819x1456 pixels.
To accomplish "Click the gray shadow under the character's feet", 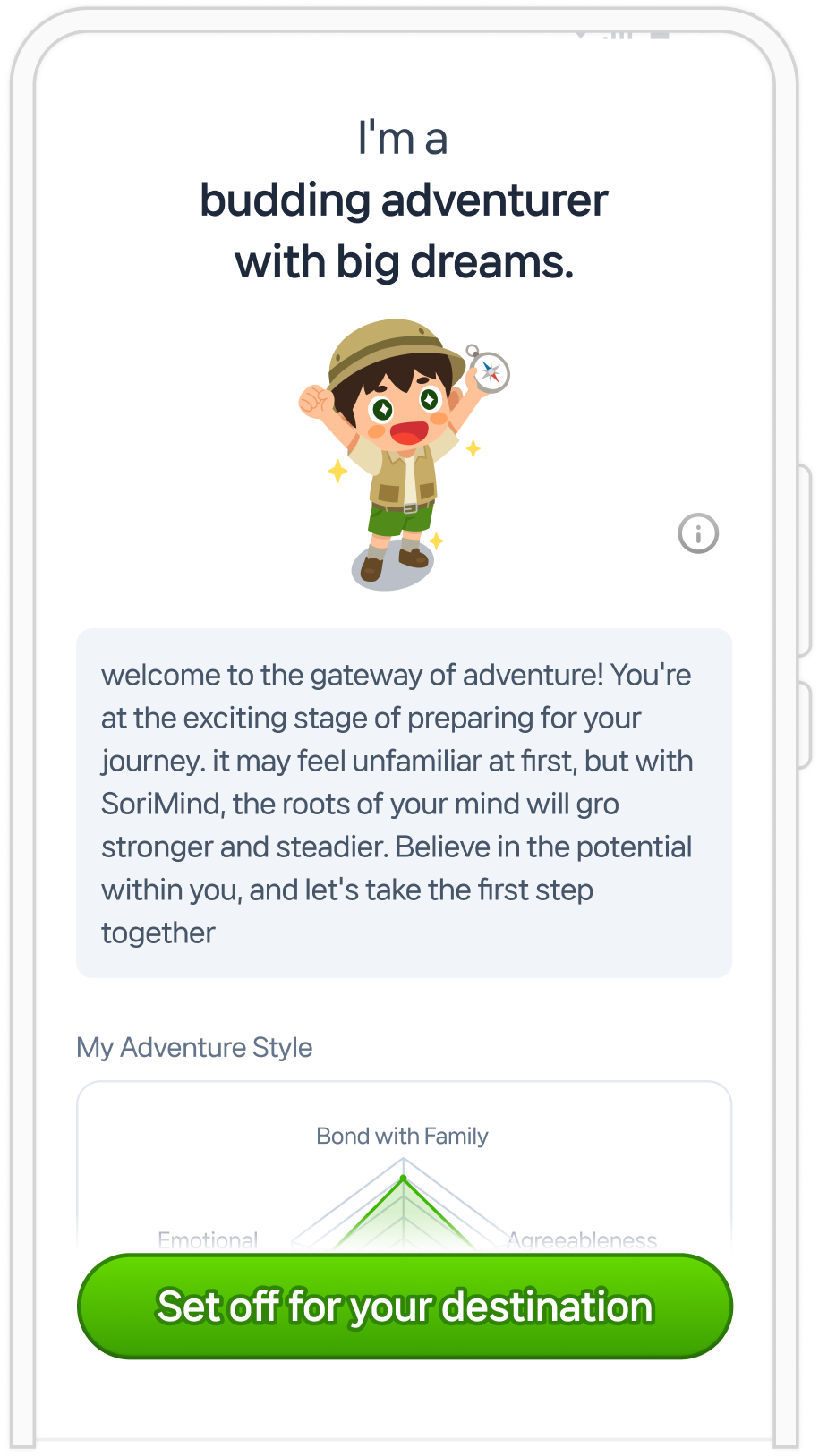I will (392, 568).
